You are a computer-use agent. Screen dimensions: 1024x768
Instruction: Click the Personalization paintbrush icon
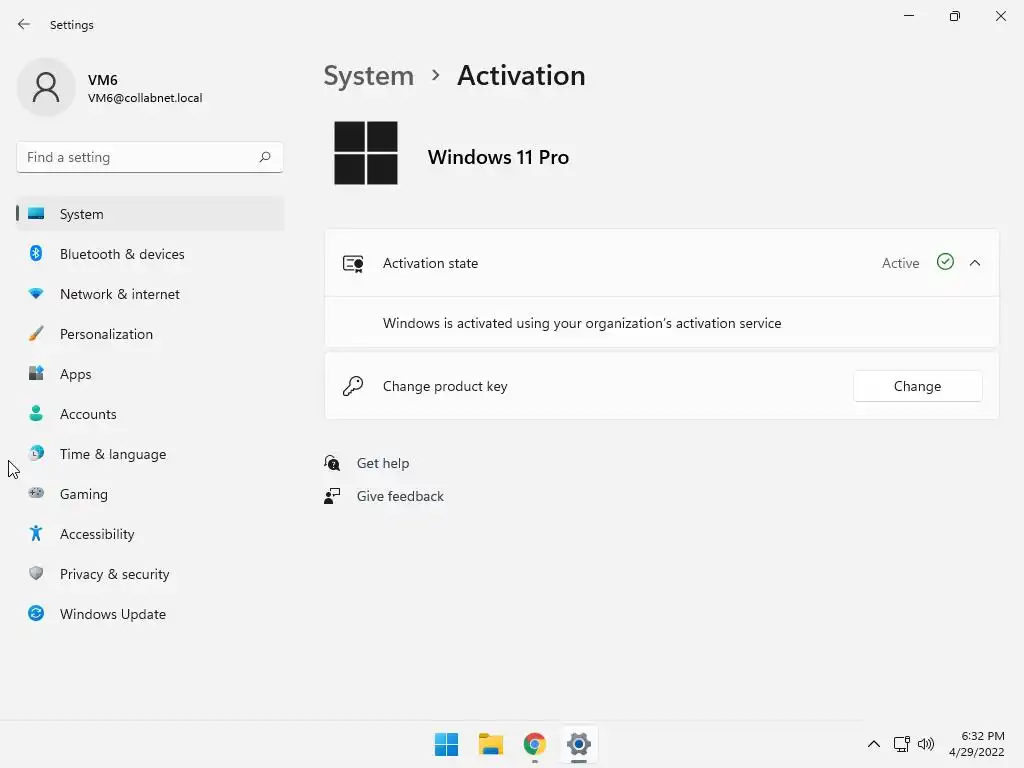pyautogui.click(x=36, y=334)
